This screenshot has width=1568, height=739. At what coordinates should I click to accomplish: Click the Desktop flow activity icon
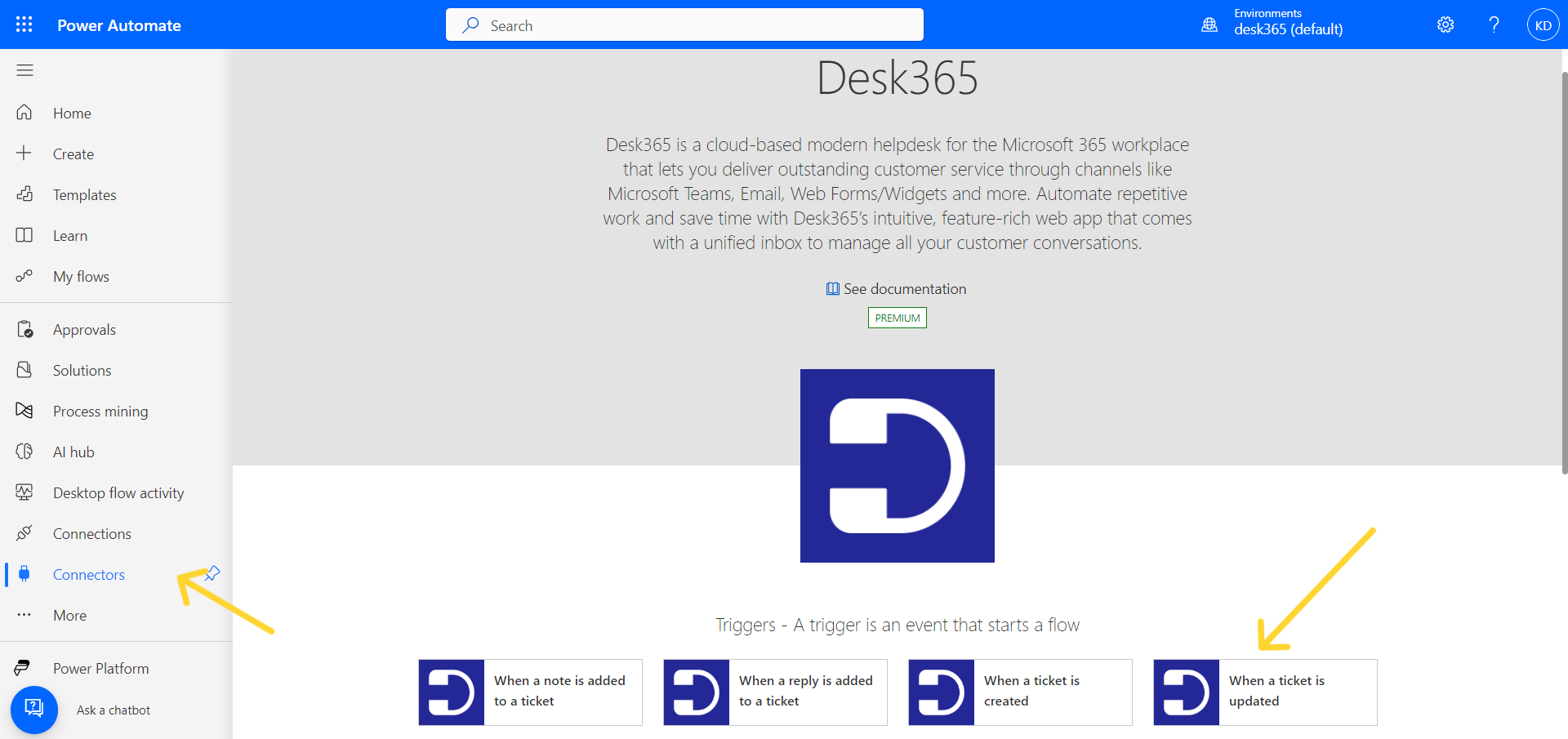pos(24,492)
